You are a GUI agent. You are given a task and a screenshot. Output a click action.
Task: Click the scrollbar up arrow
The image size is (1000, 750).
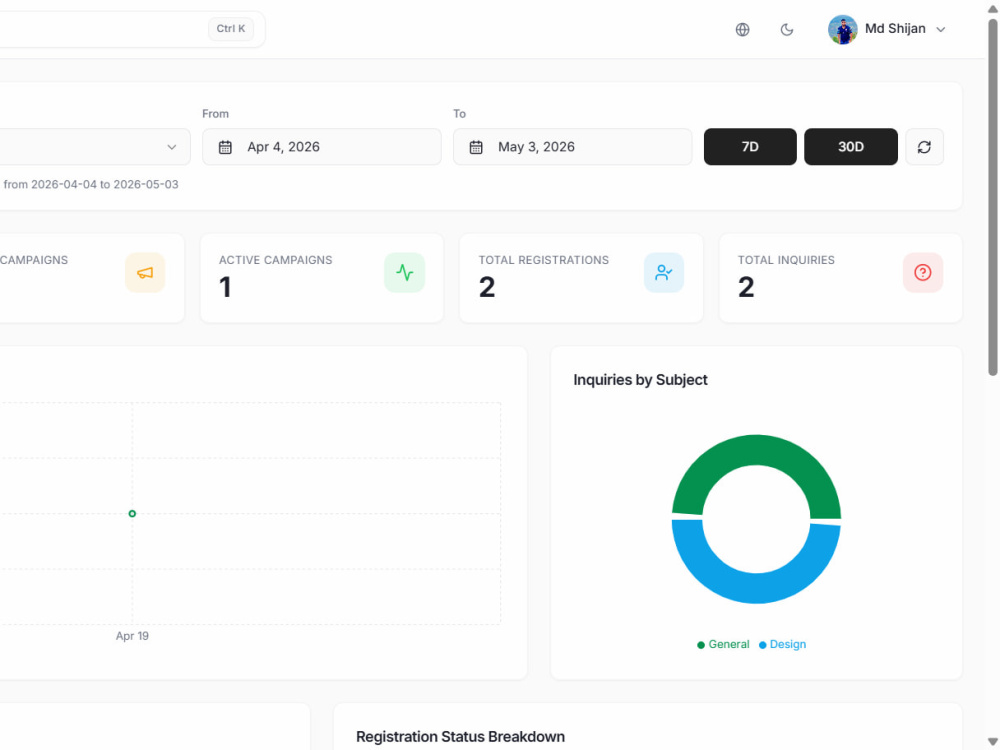tap(993, 8)
